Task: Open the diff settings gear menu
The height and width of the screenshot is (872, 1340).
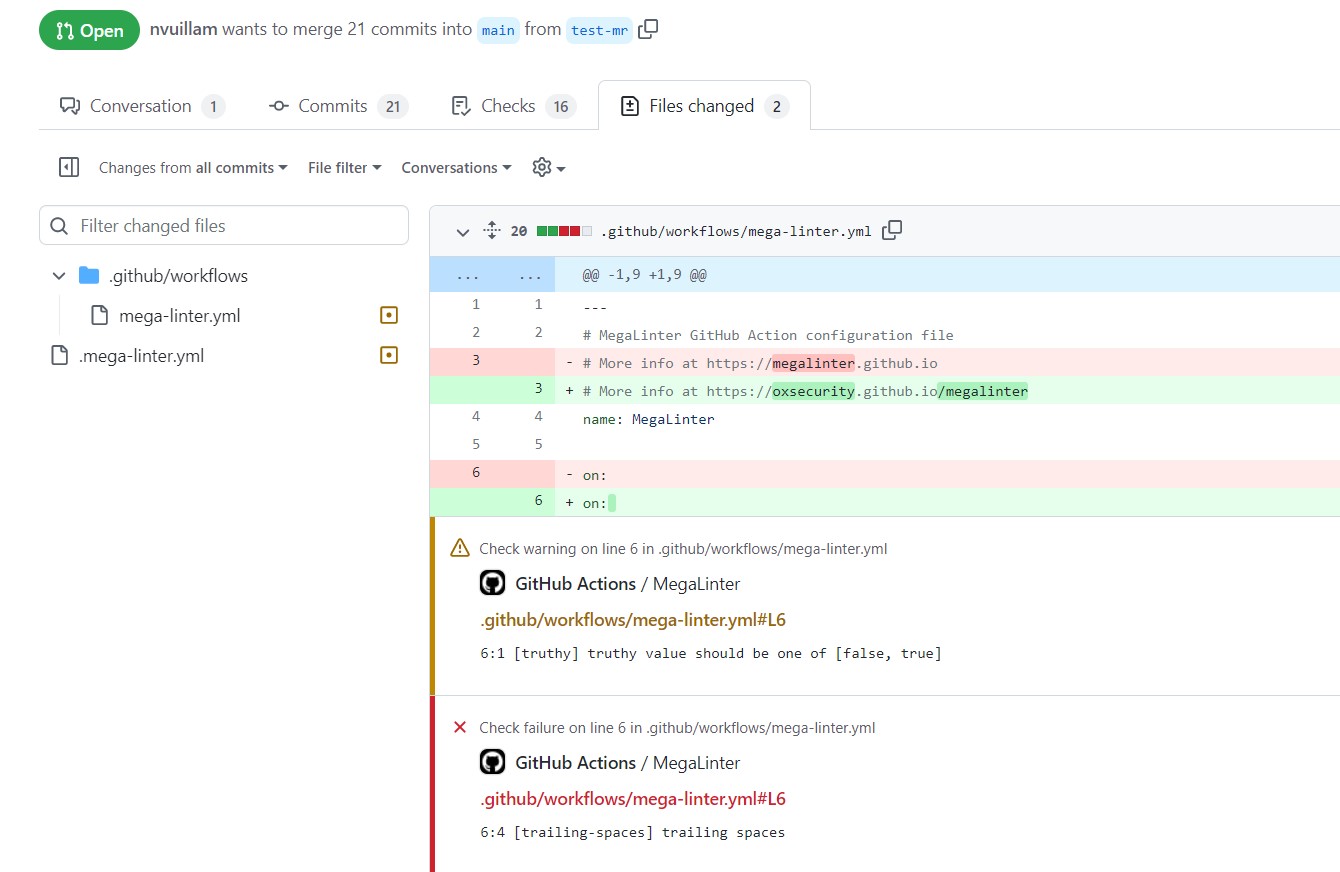Action: (549, 168)
